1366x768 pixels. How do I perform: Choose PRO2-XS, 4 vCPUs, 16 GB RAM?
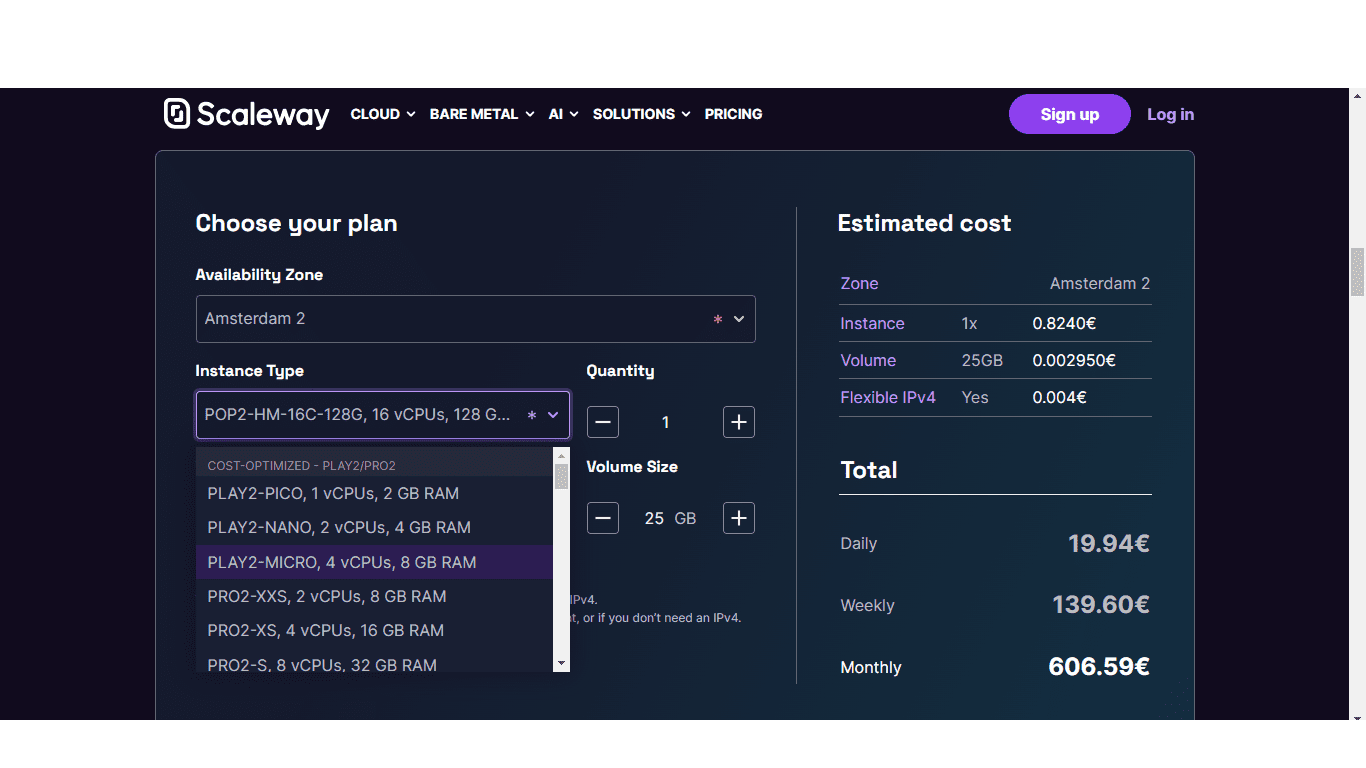pyautogui.click(x=374, y=630)
